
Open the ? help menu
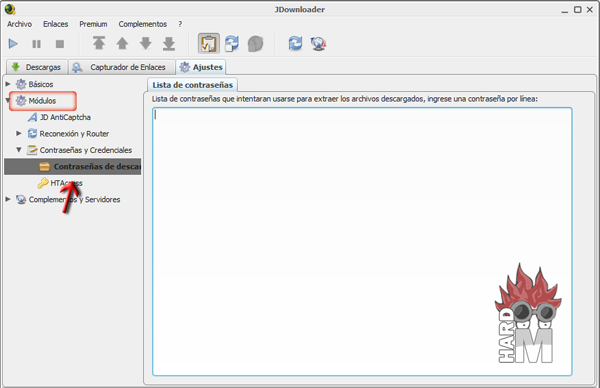click(180, 24)
